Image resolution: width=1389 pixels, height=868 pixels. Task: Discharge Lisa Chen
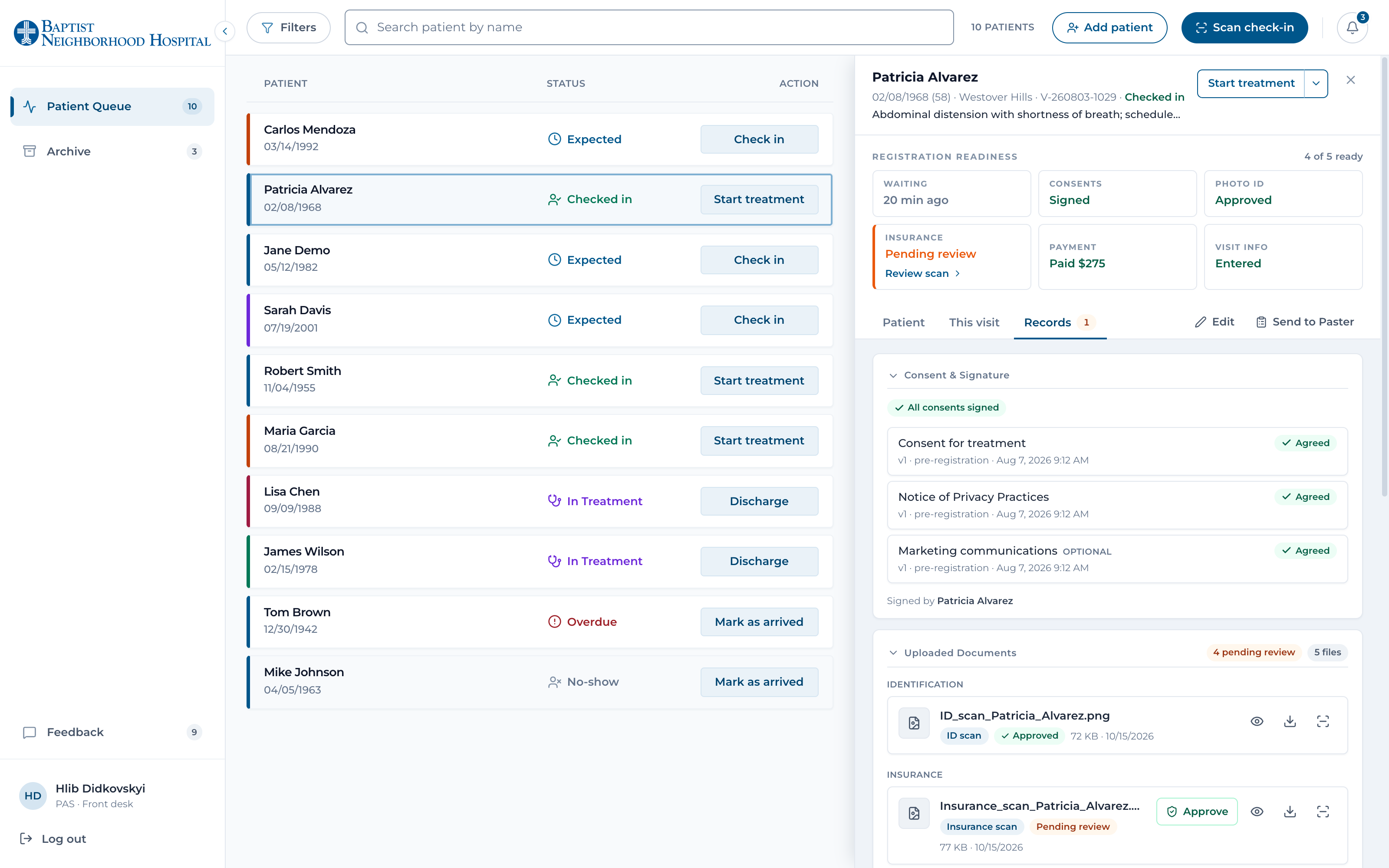[759, 501]
